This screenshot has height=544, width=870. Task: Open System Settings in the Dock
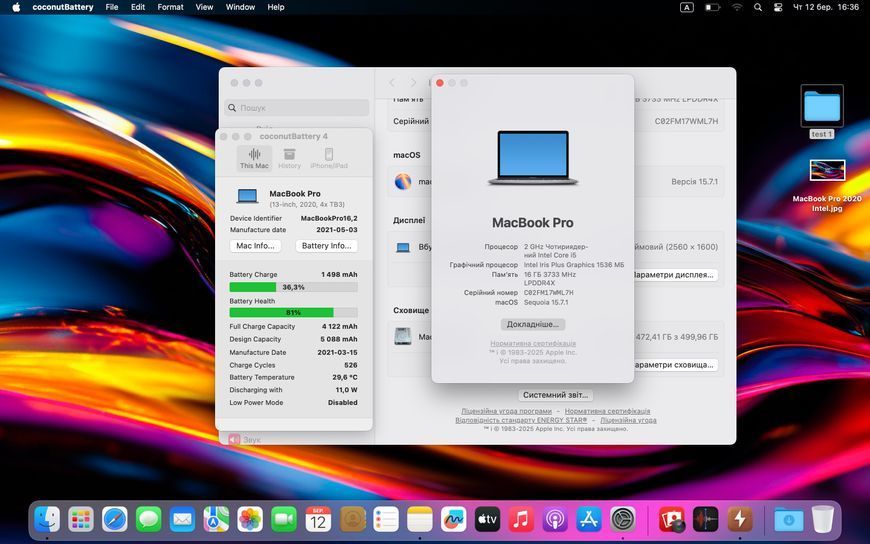click(x=623, y=520)
